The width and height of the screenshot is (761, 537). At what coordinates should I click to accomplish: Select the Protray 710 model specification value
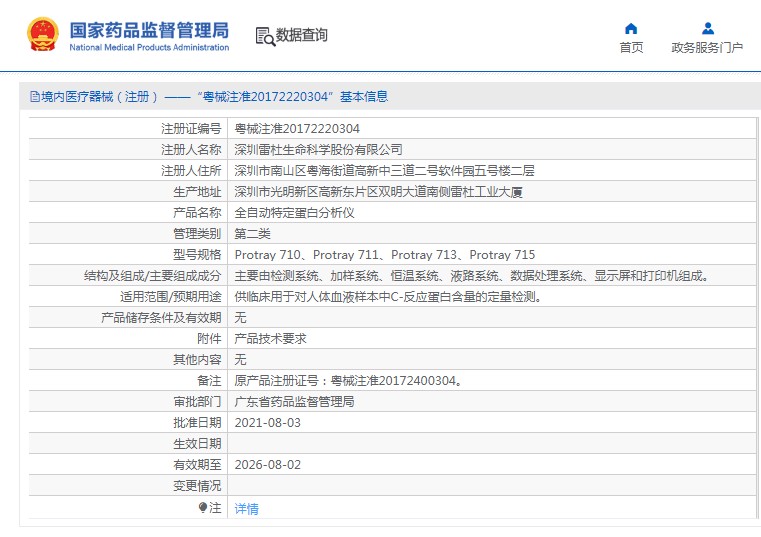tap(385, 255)
